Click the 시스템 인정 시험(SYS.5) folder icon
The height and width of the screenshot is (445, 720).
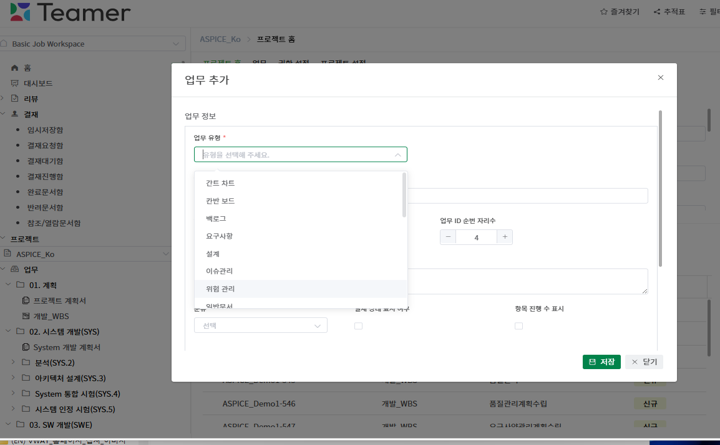coord(26,409)
